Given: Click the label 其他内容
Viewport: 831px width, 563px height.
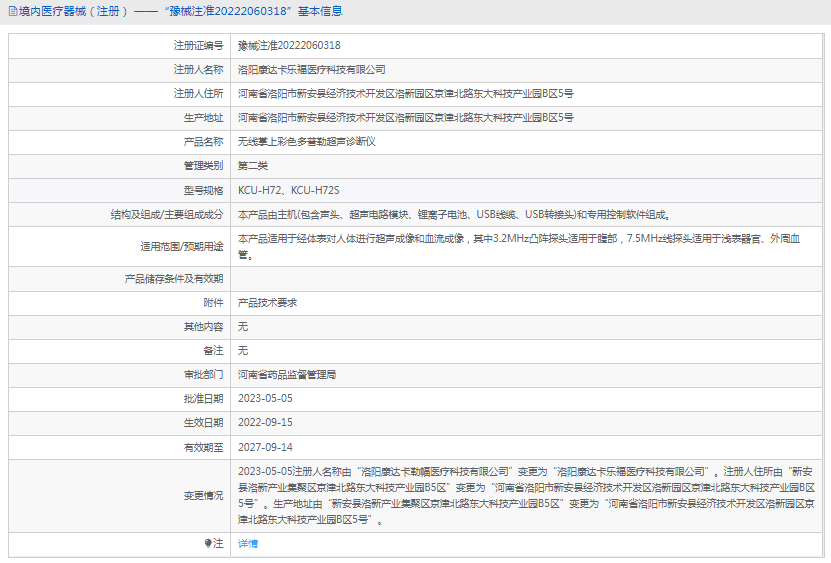Looking at the screenshot, I should (204, 327).
